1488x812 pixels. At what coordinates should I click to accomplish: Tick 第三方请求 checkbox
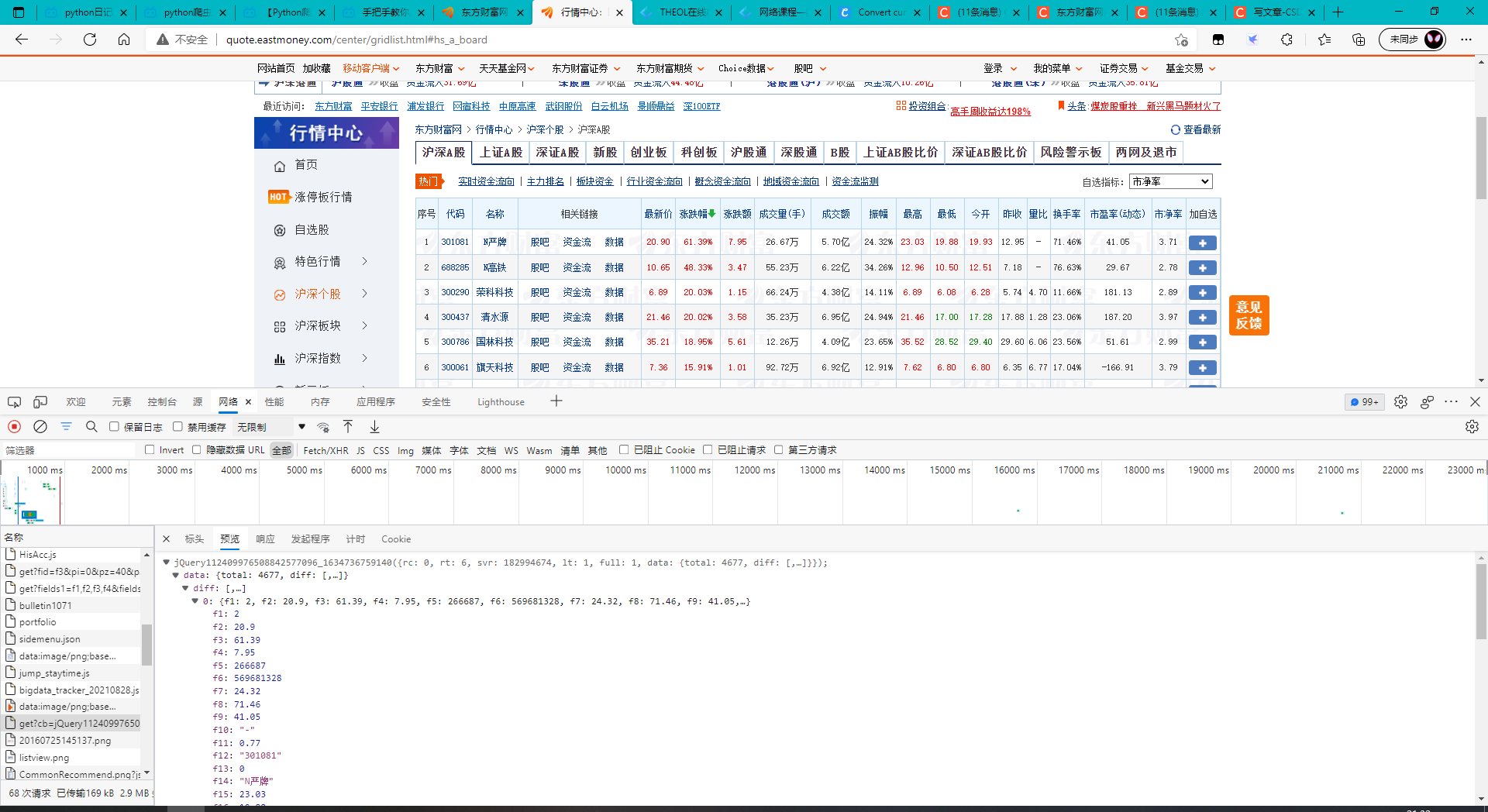(778, 450)
